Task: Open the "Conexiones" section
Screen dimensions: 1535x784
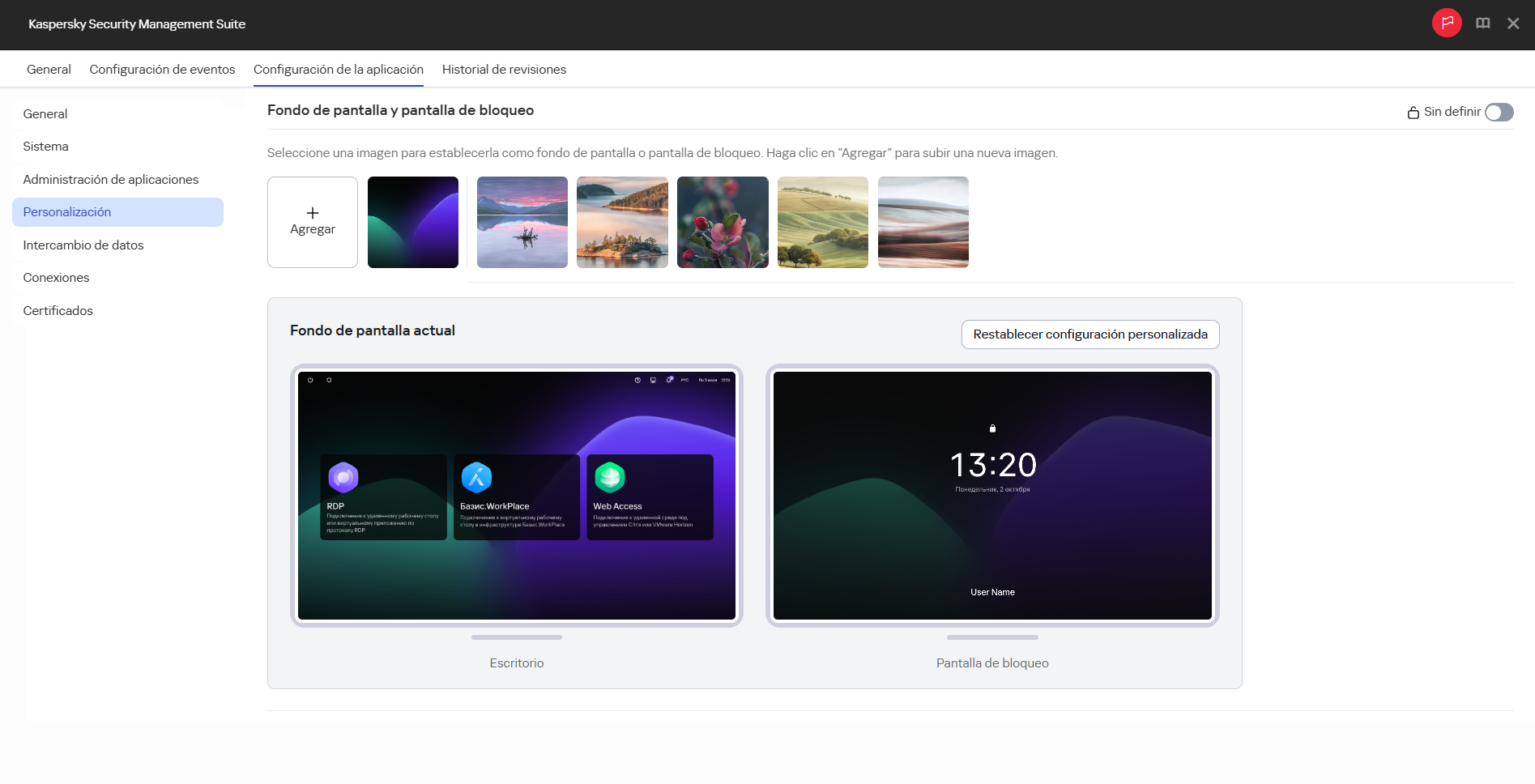Action: (x=56, y=277)
